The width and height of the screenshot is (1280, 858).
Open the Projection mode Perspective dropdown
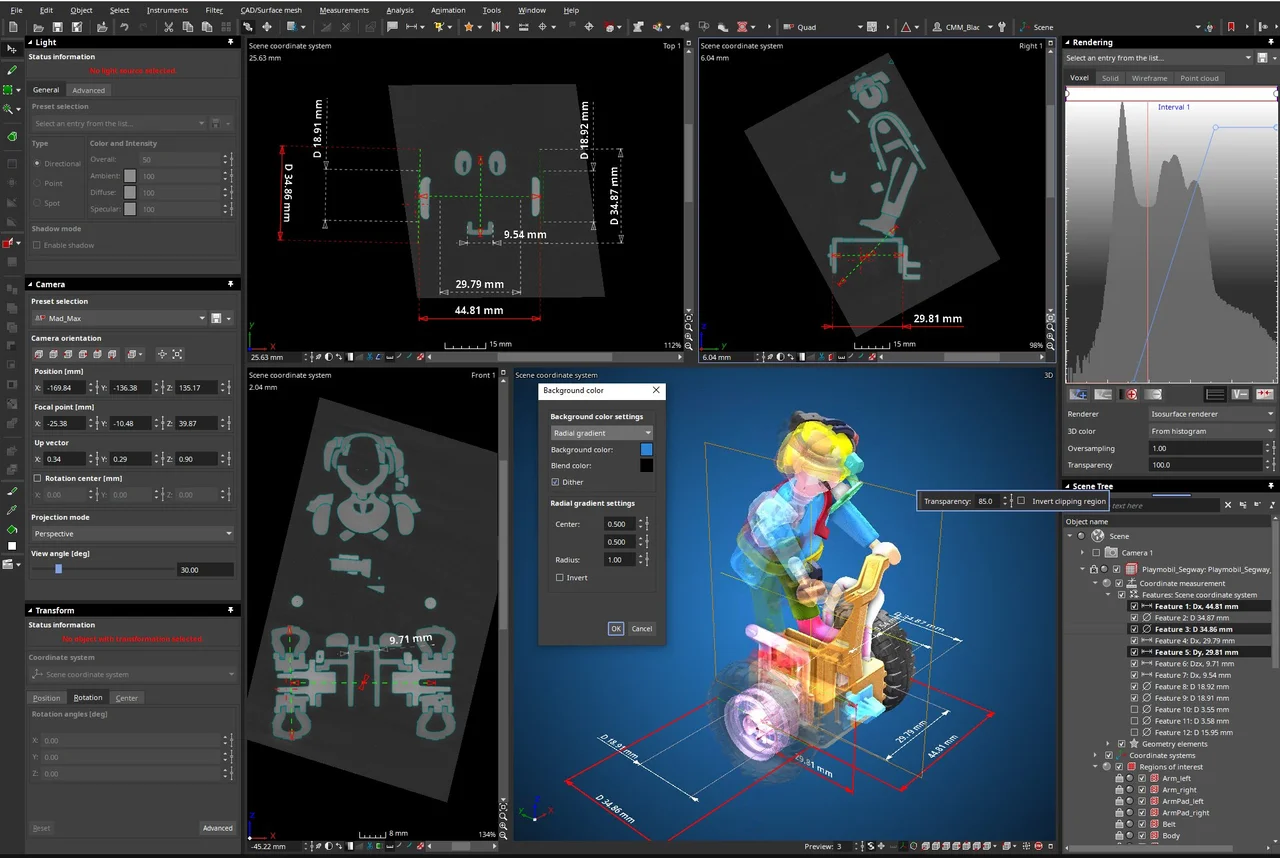[132, 533]
